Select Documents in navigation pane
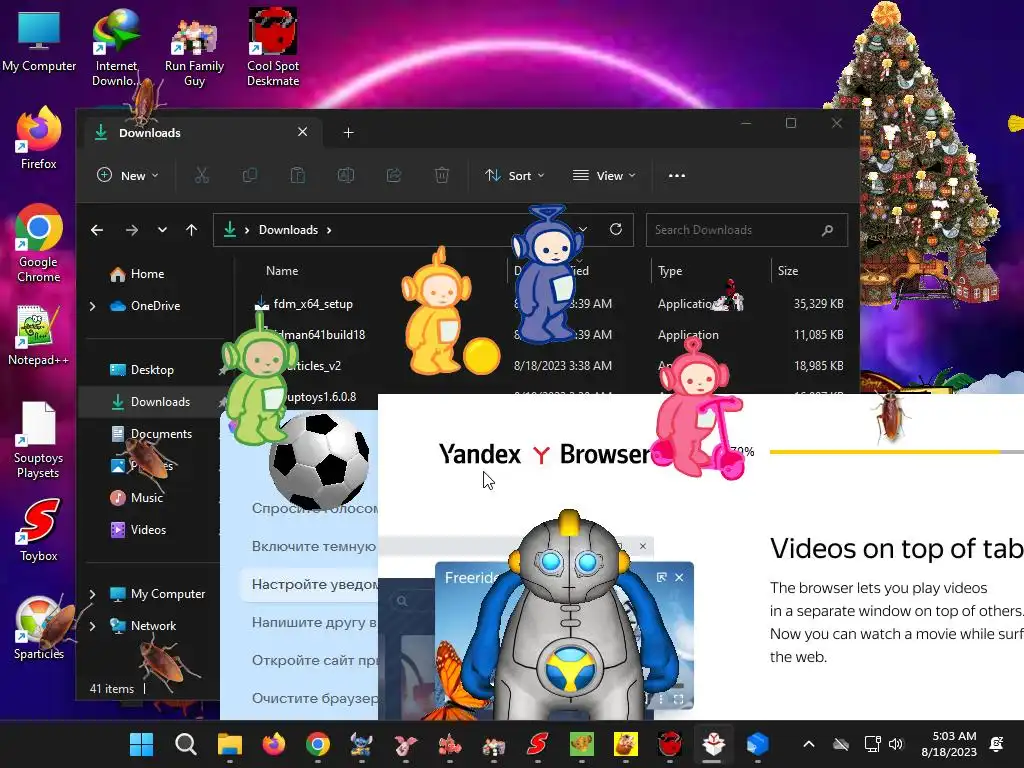 [x=152, y=434]
